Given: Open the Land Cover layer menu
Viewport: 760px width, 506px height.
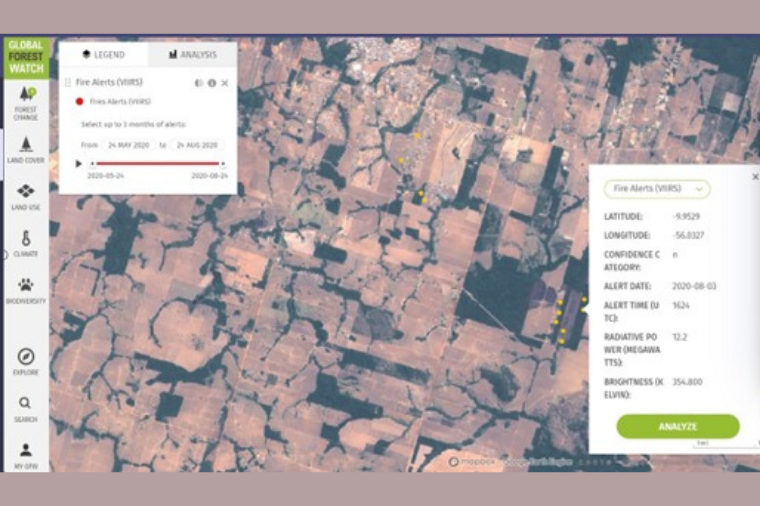Looking at the screenshot, I should coord(25,148).
